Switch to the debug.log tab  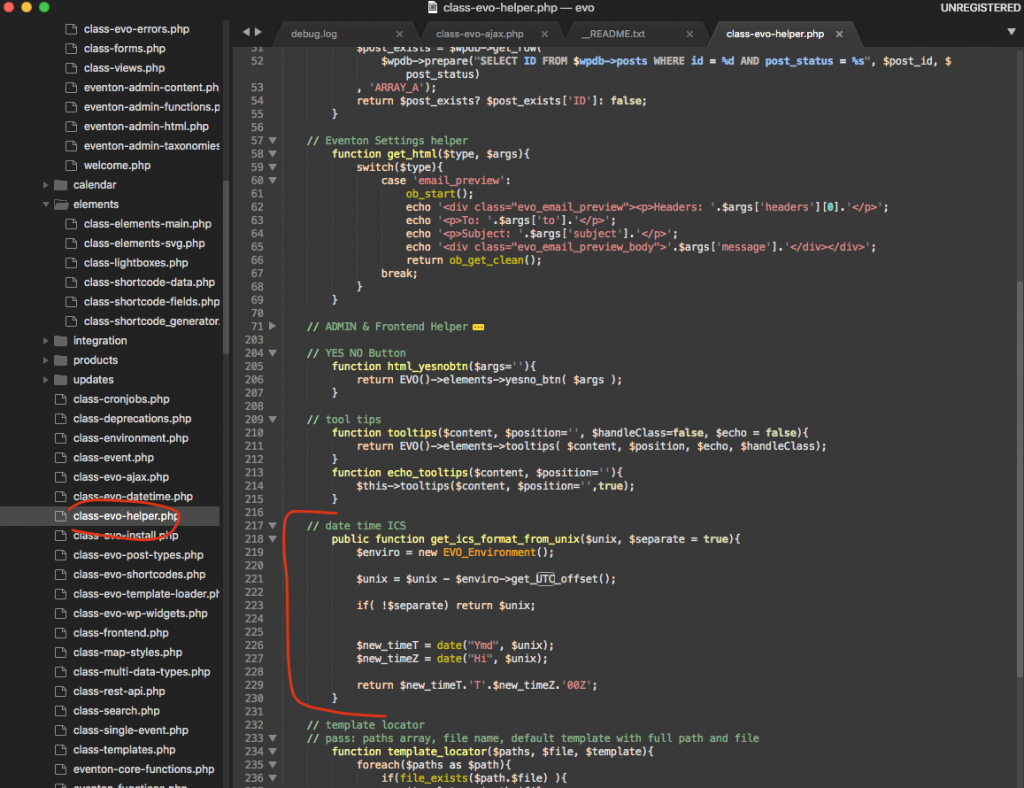[x=314, y=34]
